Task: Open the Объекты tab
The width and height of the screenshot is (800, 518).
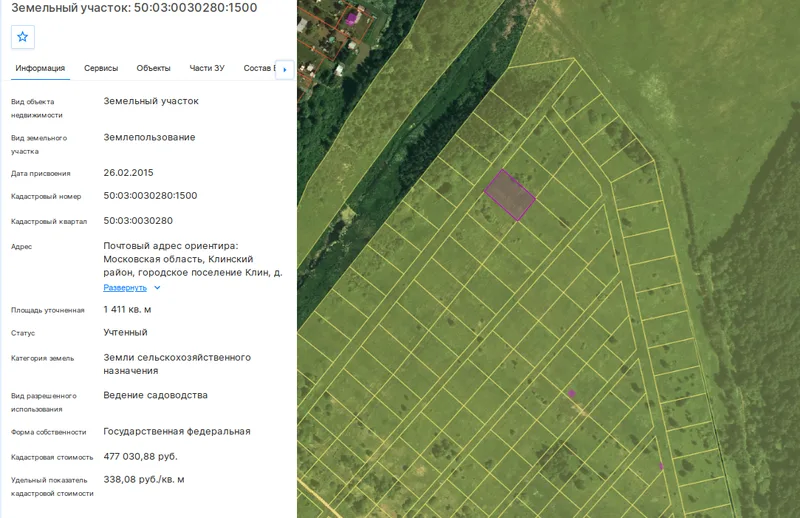Action: pos(153,68)
